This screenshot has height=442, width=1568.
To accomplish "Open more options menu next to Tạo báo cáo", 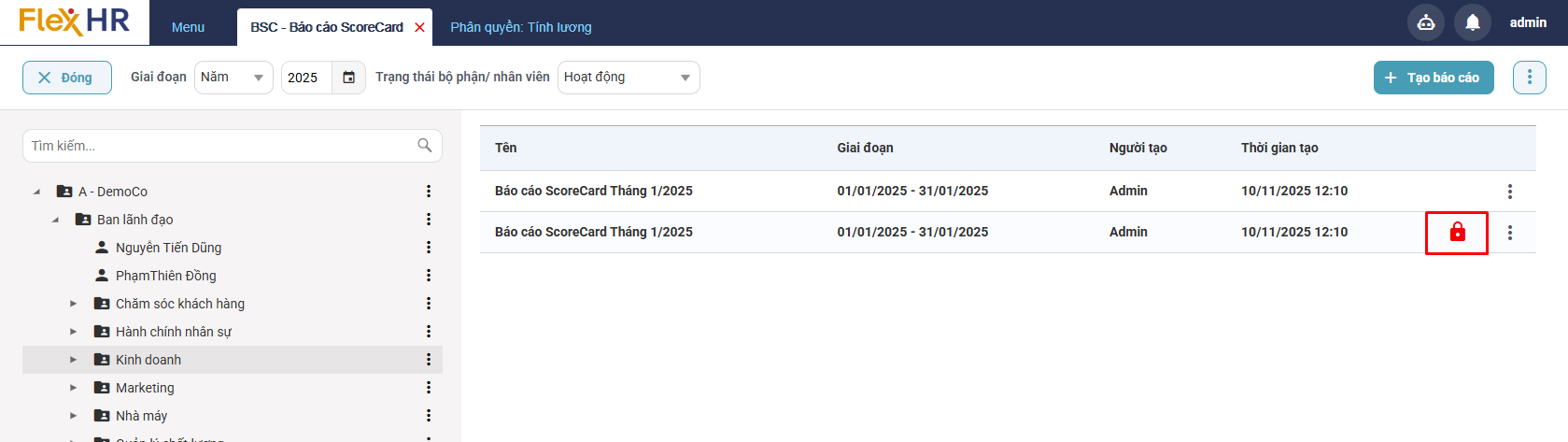I will [1529, 78].
